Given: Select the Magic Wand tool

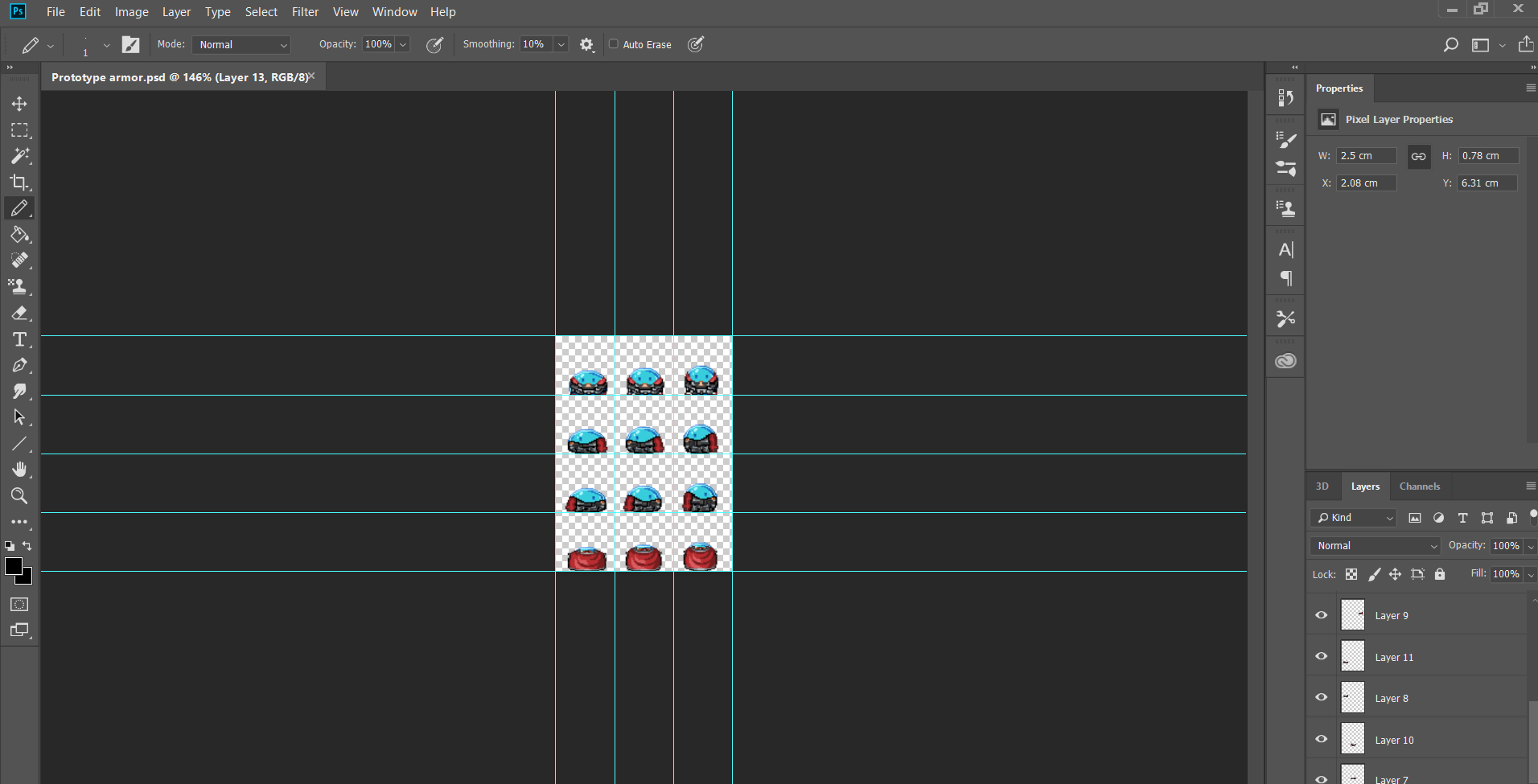Looking at the screenshot, I should 19,156.
